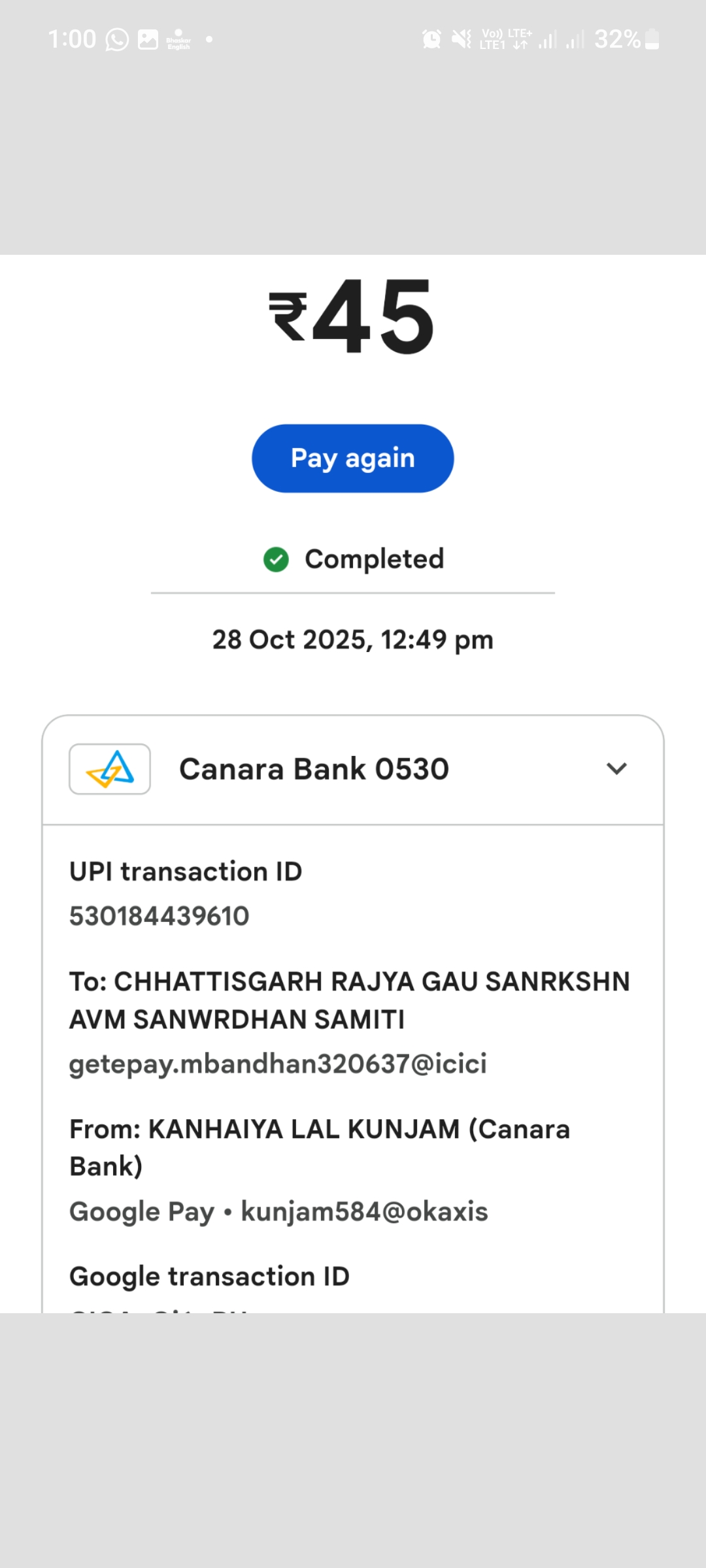Click the green Completed checkmark icon
706x1568 pixels.
point(276,559)
